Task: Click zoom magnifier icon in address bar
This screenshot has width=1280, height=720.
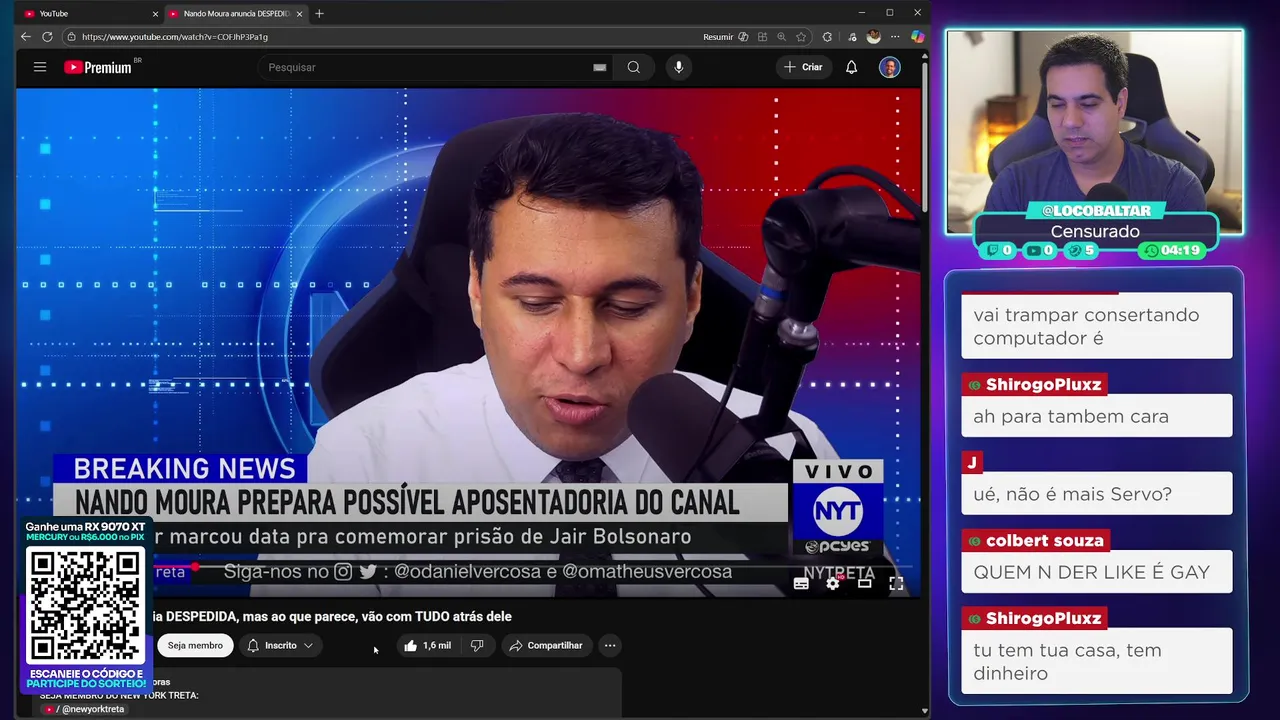Action: point(781,37)
